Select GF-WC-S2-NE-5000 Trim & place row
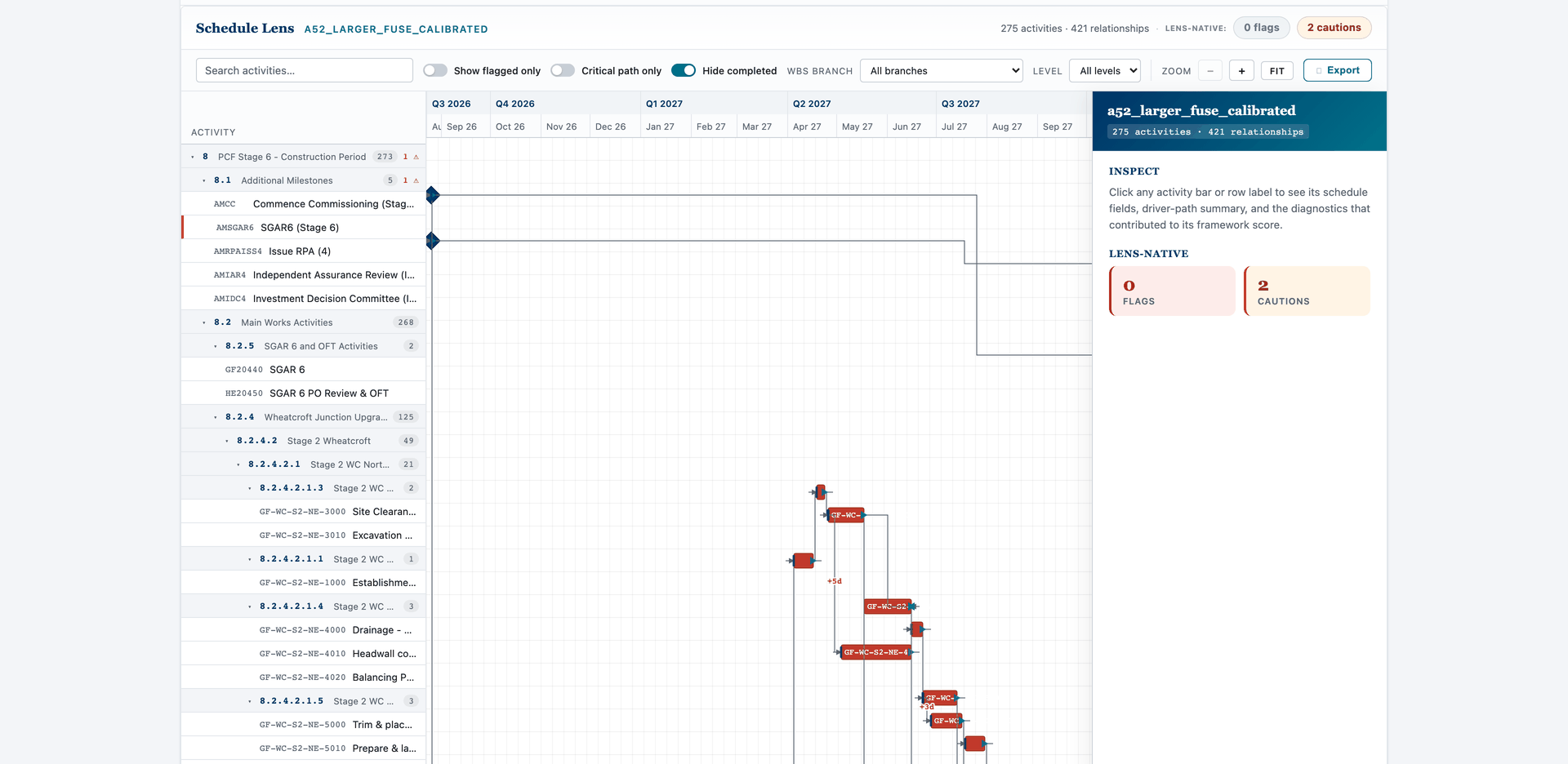Image resolution: width=1568 pixels, height=764 pixels. point(303,725)
